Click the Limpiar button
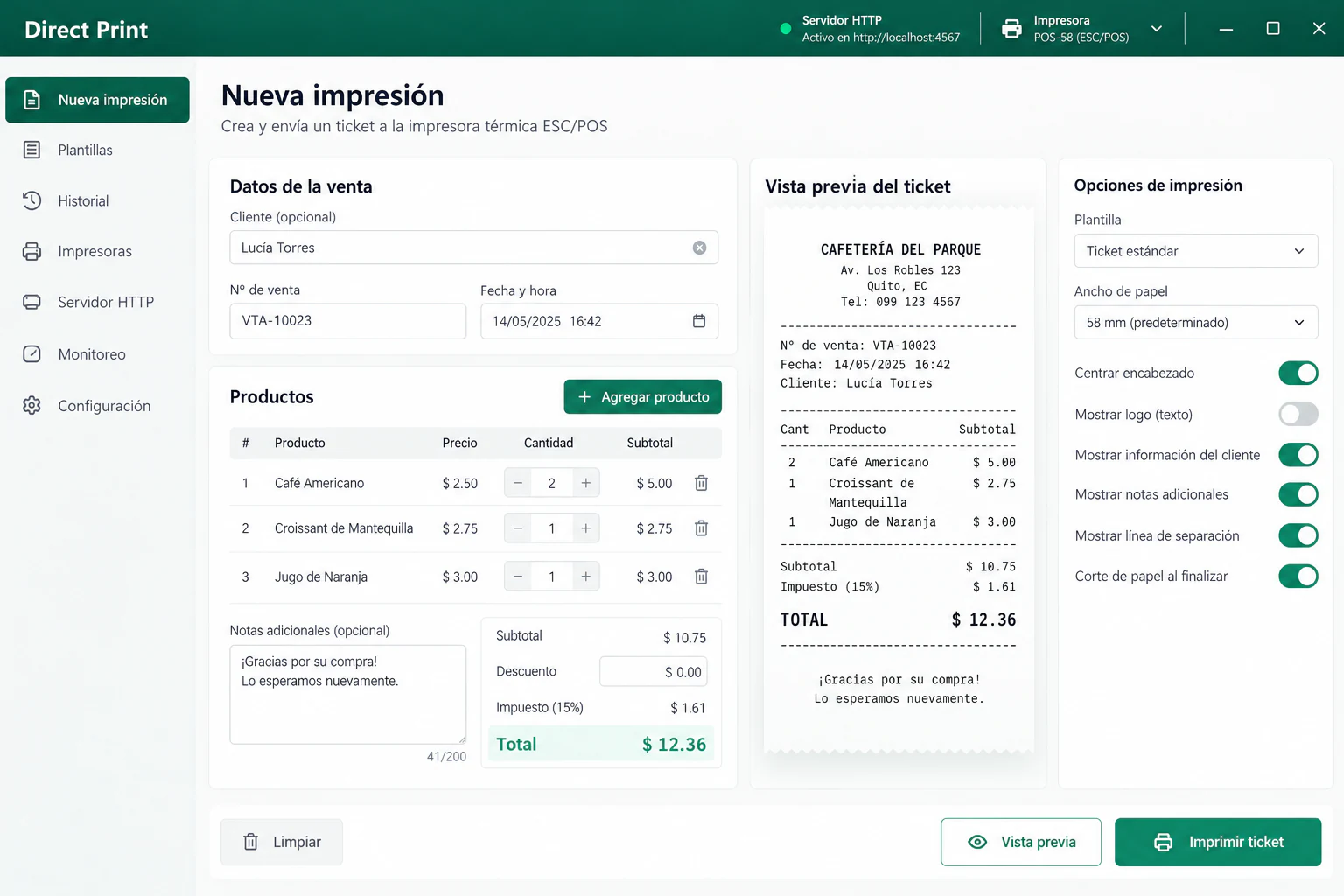 282,842
